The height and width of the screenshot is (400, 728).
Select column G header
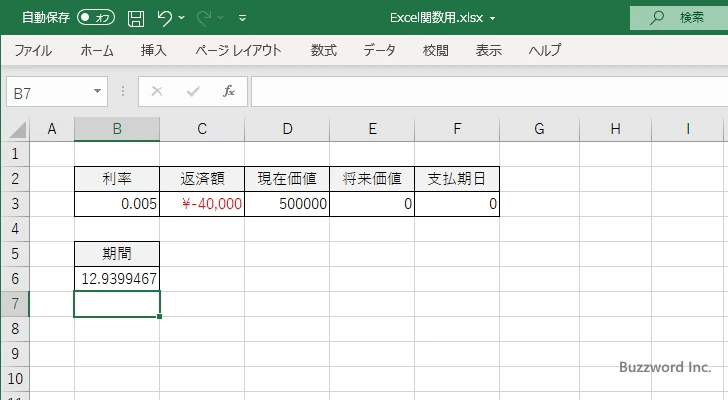coord(540,129)
